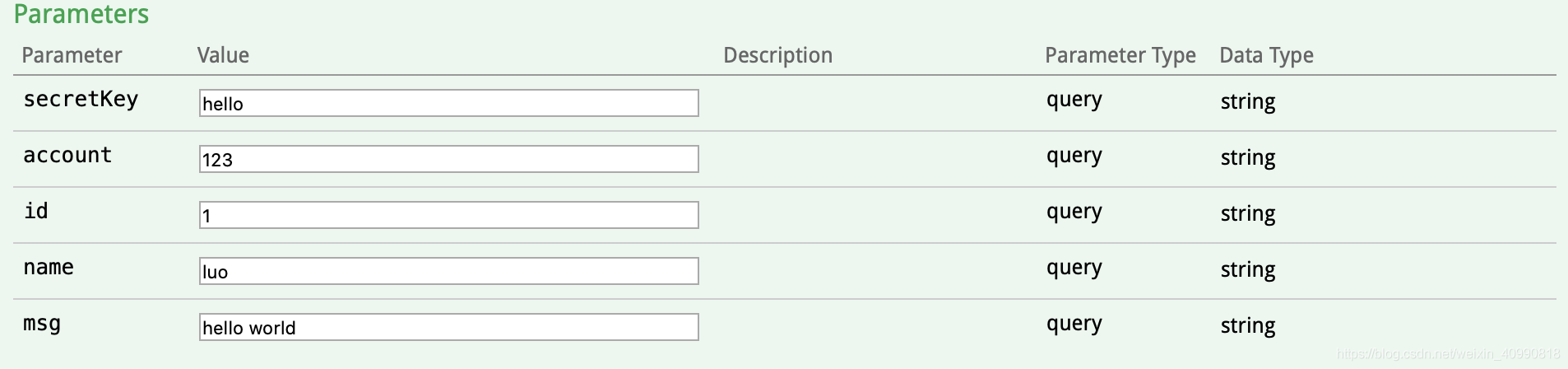Click the Parameter column header
This screenshot has width=1568, height=369.
(72, 55)
